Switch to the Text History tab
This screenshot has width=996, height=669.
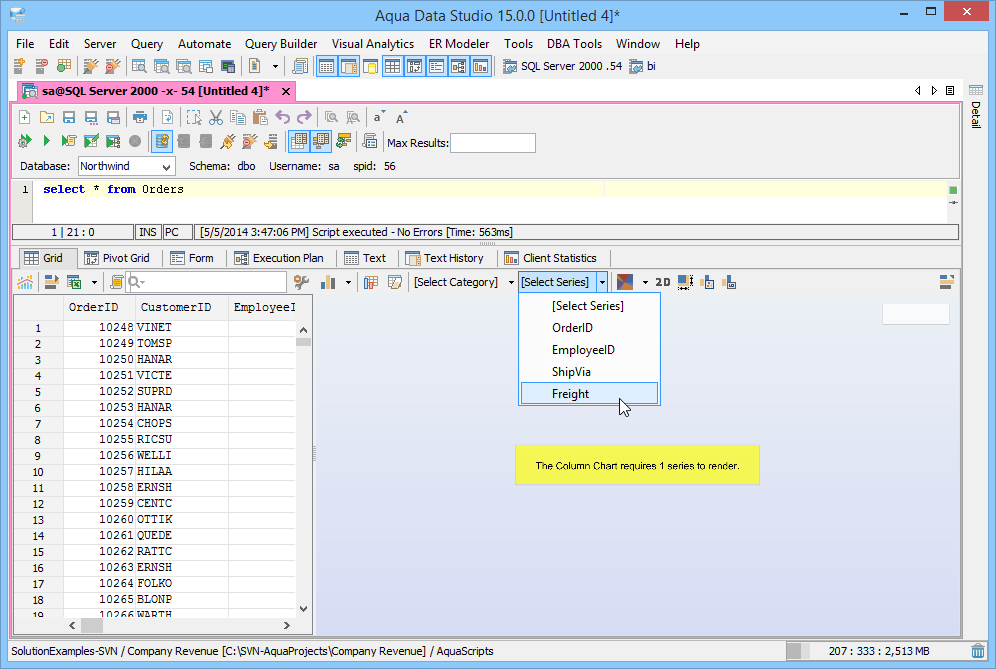(445, 258)
